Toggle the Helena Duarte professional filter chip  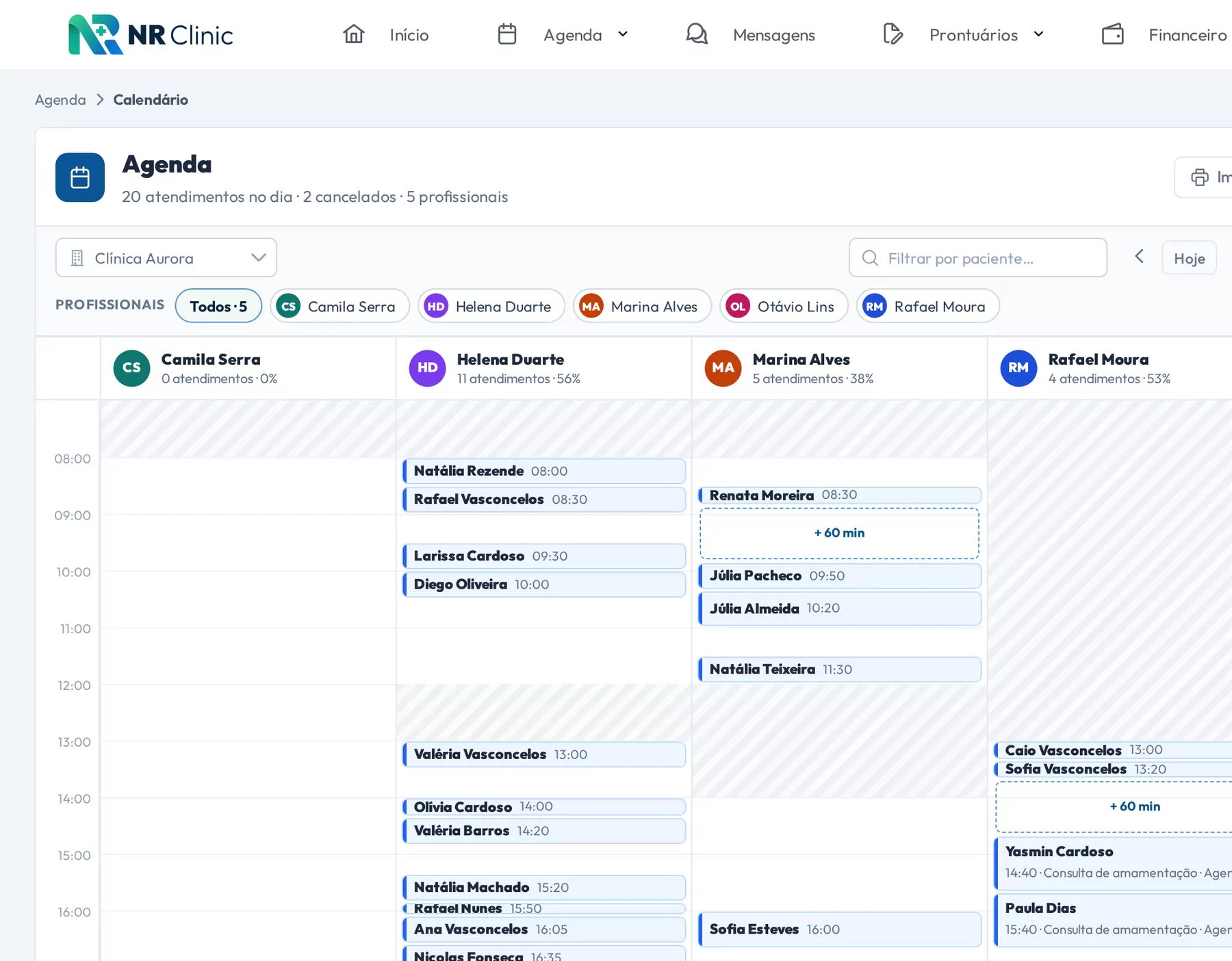(491, 306)
